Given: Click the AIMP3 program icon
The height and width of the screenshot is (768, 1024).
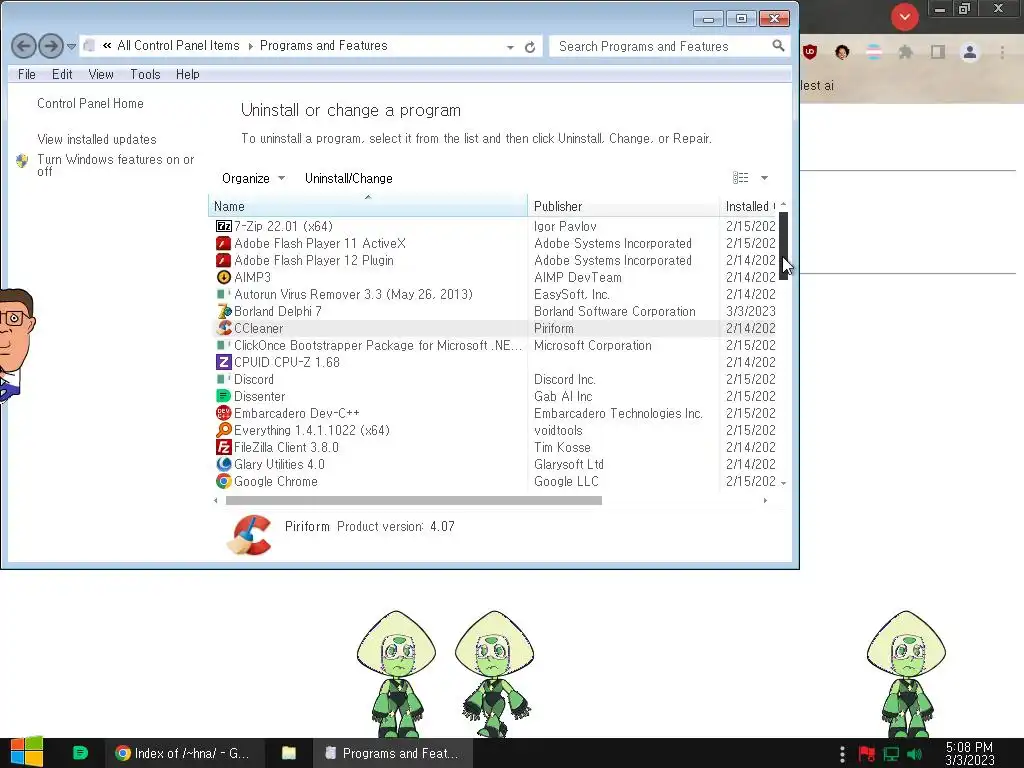Looking at the screenshot, I should [x=223, y=277].
